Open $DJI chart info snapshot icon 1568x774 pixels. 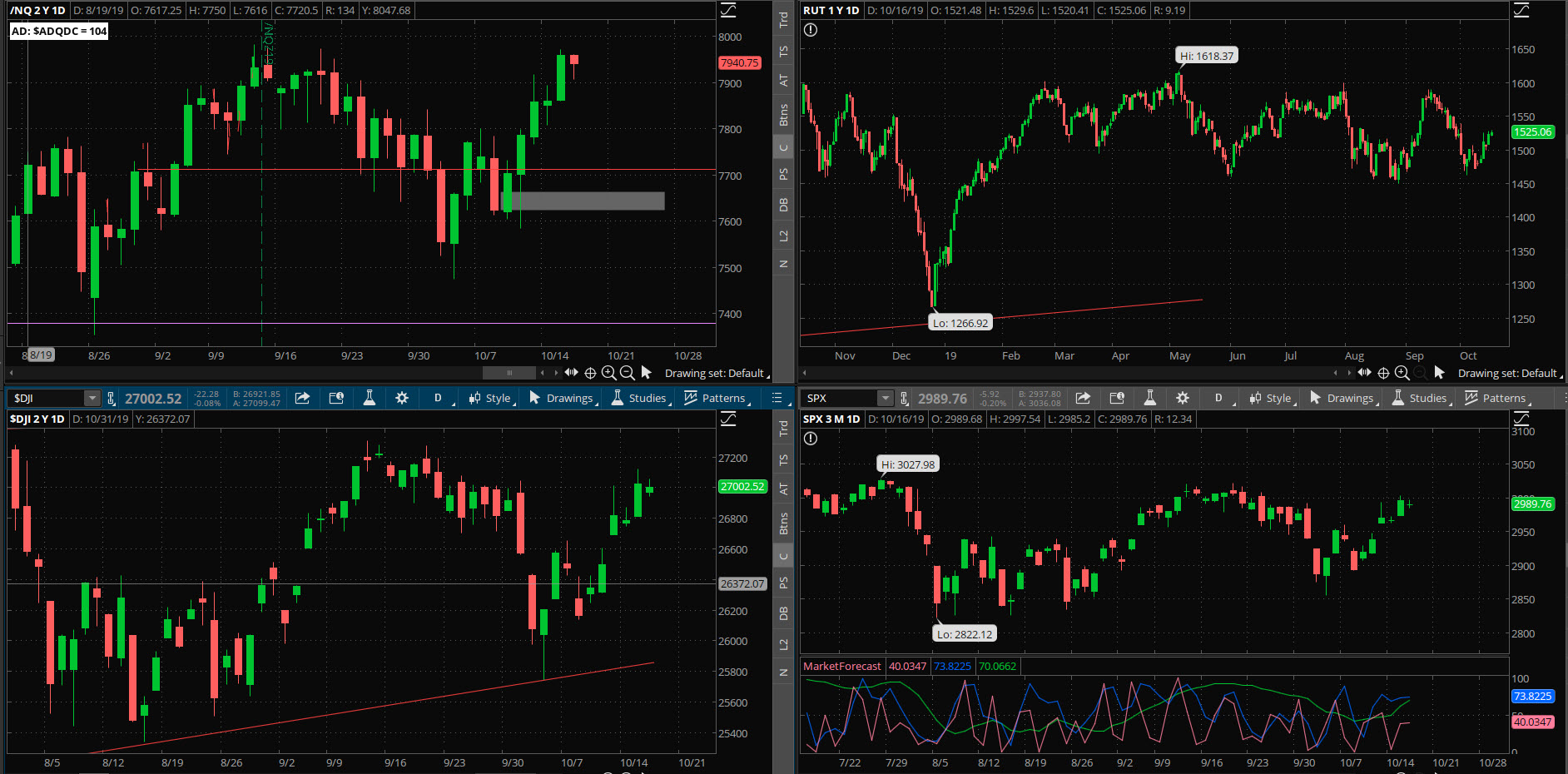coord(336,398)
